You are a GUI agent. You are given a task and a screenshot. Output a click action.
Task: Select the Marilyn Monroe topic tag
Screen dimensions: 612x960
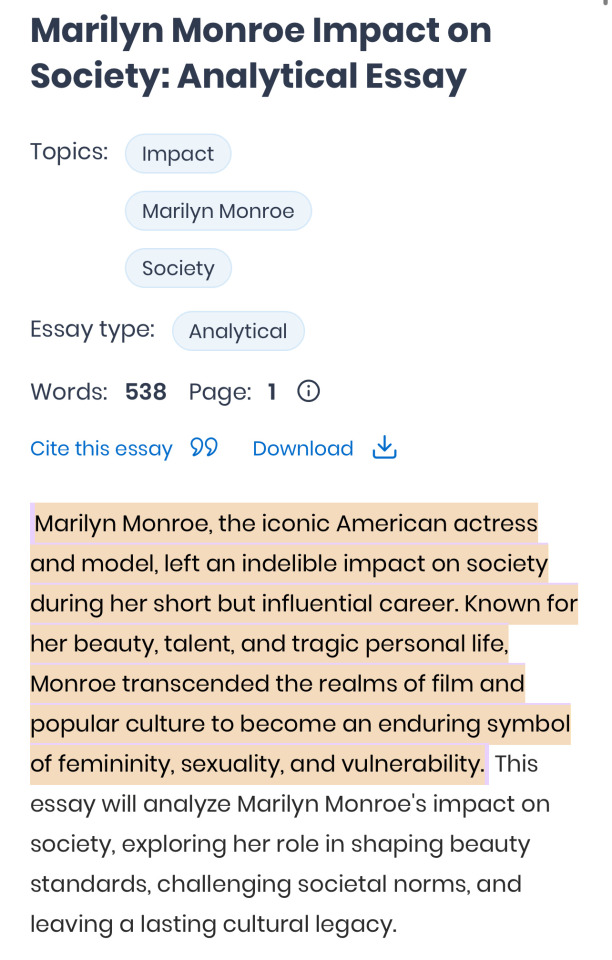218,211
